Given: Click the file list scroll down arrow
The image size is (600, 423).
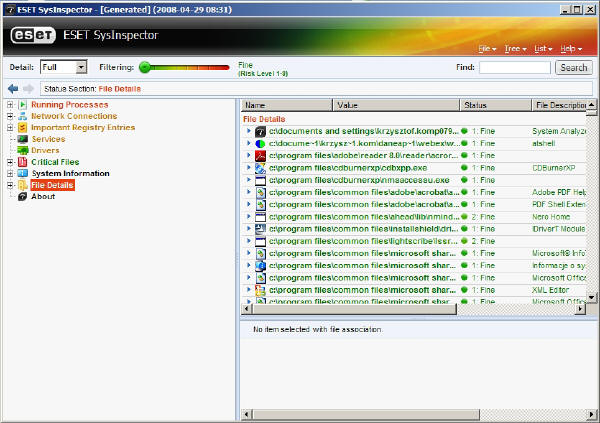Looking at the screenshot, I should [592, 297].
